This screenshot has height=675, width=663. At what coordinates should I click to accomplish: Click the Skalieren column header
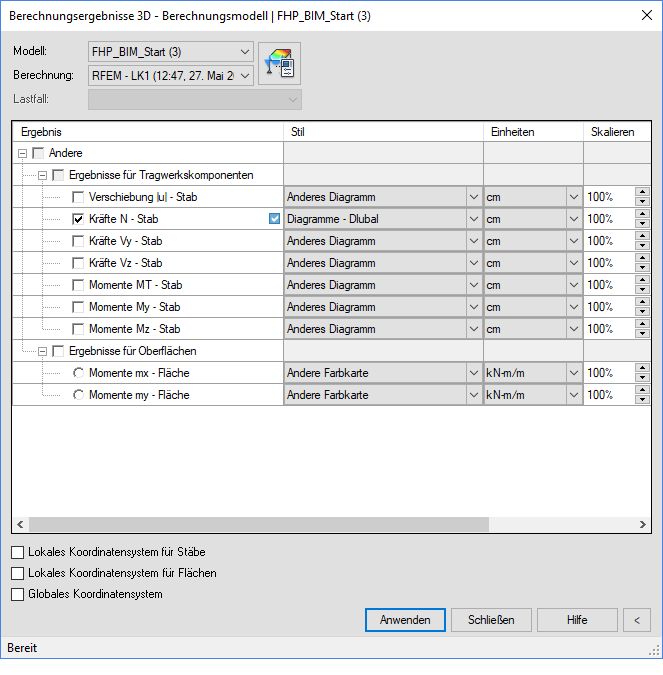pos(617,132)
